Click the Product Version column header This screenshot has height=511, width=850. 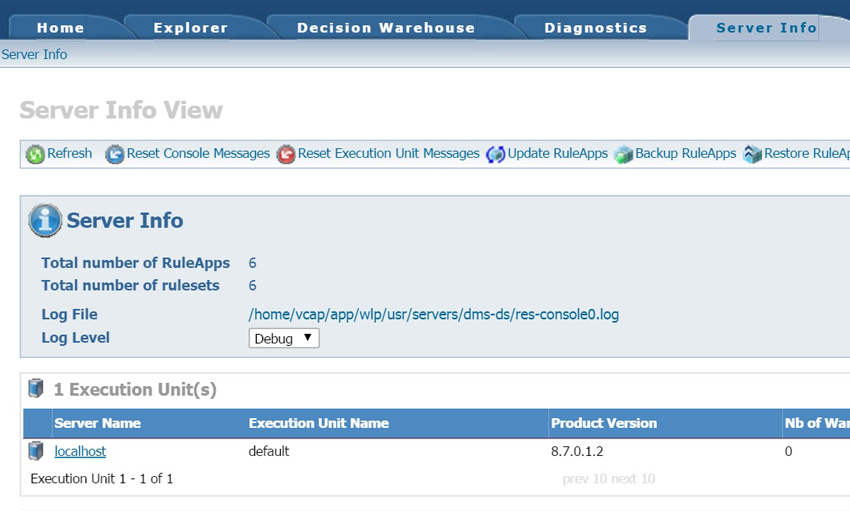pyautogui.click(x=604, y=423)
